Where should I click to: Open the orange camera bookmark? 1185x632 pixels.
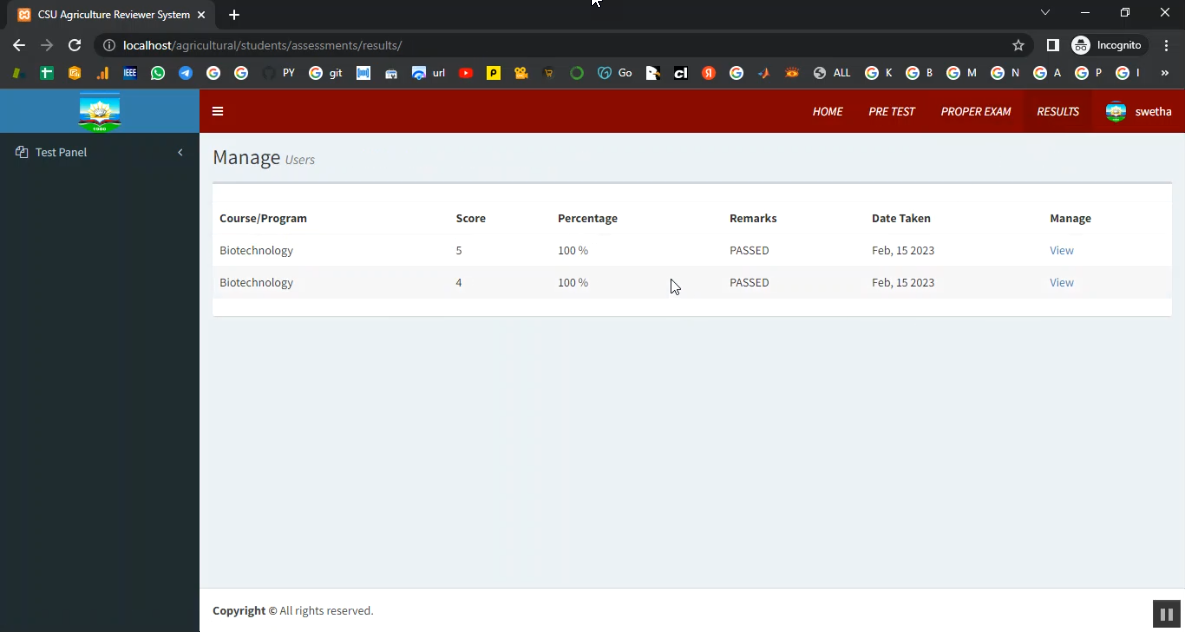point(521,73)
